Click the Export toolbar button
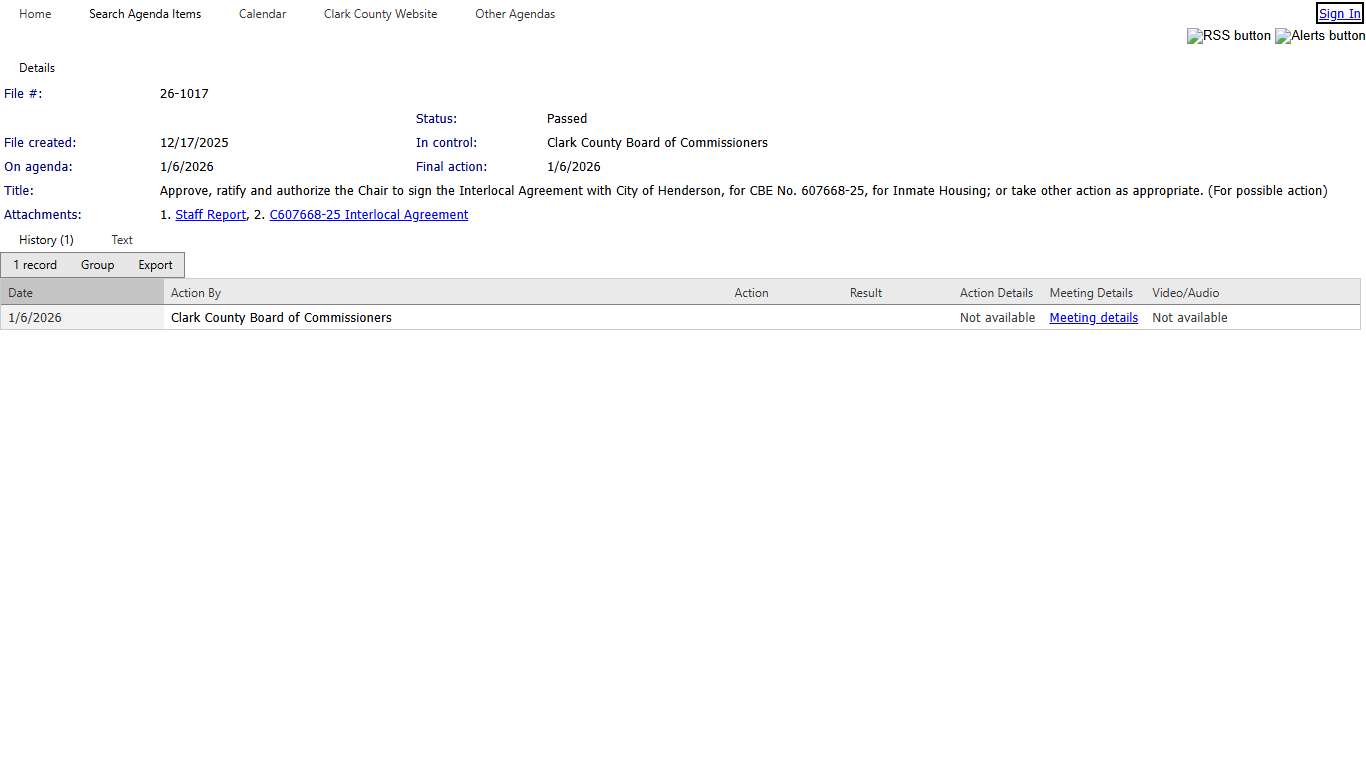 [155, 265]
